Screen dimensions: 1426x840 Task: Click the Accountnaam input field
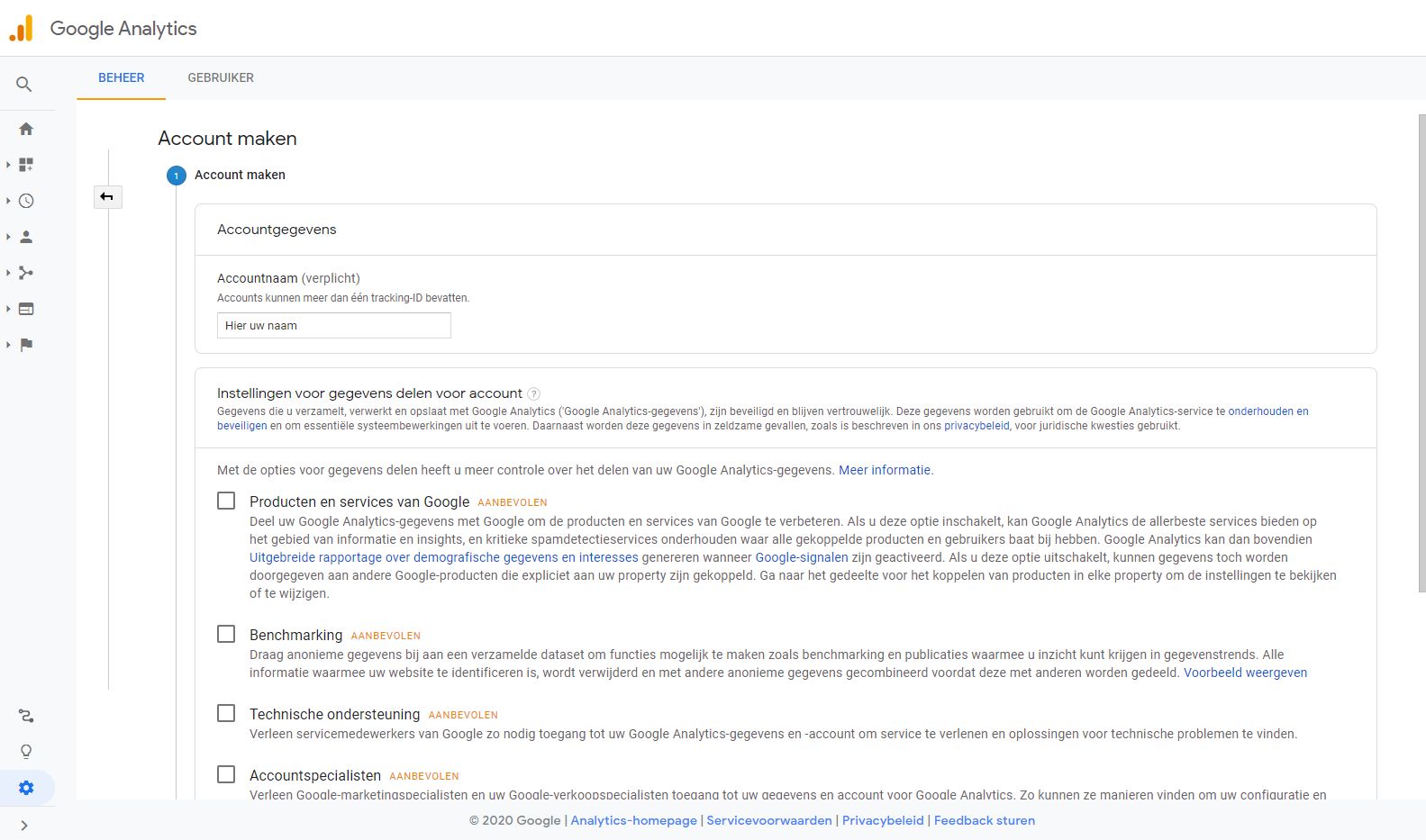click(333, 326)
